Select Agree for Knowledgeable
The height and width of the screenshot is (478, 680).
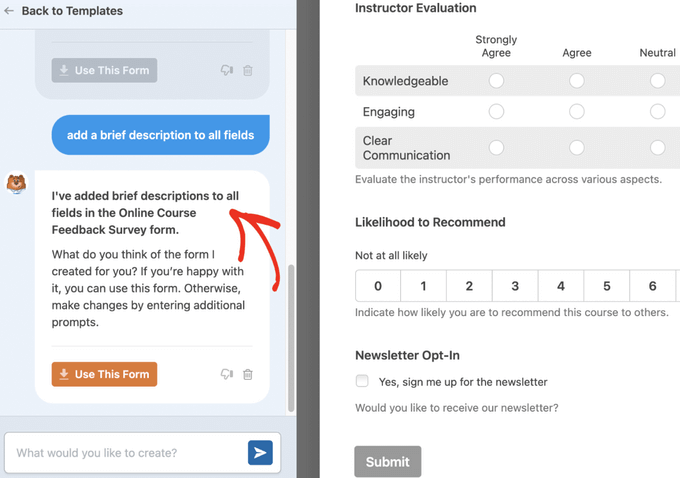click(576, 81)
